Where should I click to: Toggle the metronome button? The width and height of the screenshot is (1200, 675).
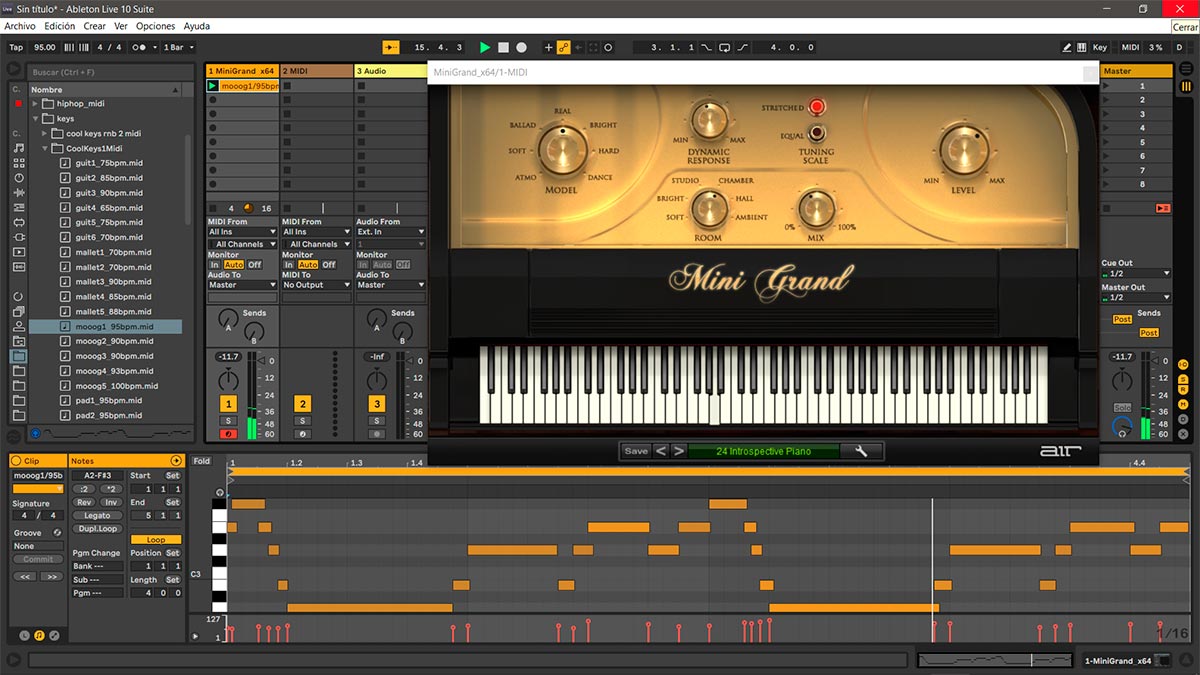(x=143, y=47)
